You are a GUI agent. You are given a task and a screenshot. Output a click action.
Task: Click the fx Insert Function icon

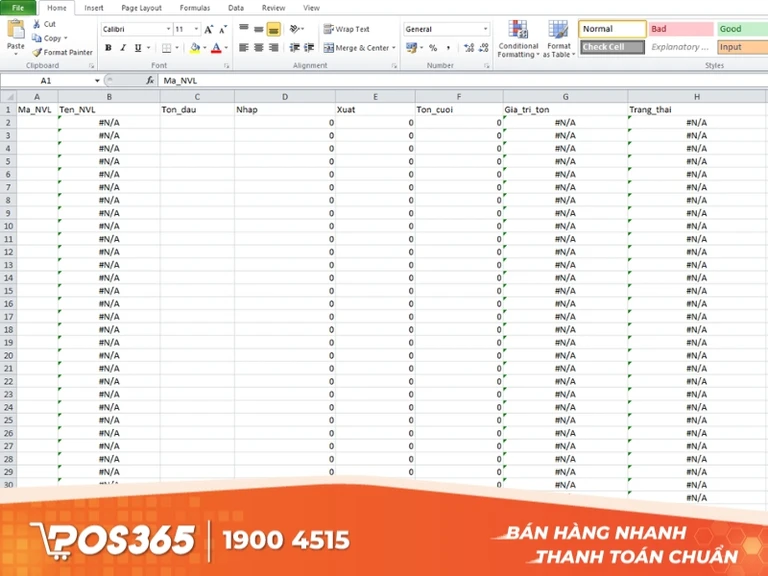point(150,81)
